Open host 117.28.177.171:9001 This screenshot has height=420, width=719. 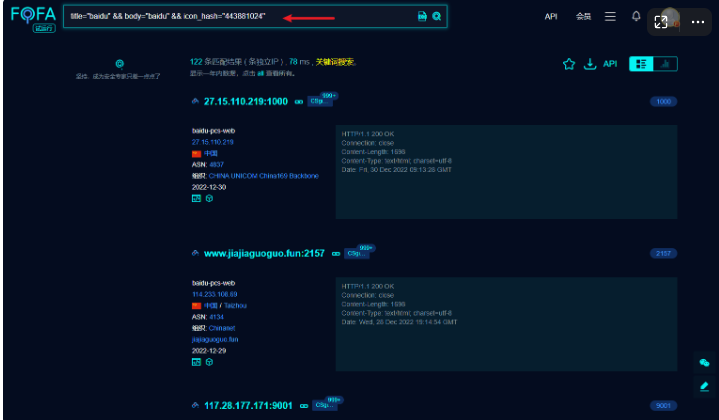pos(248,405)
